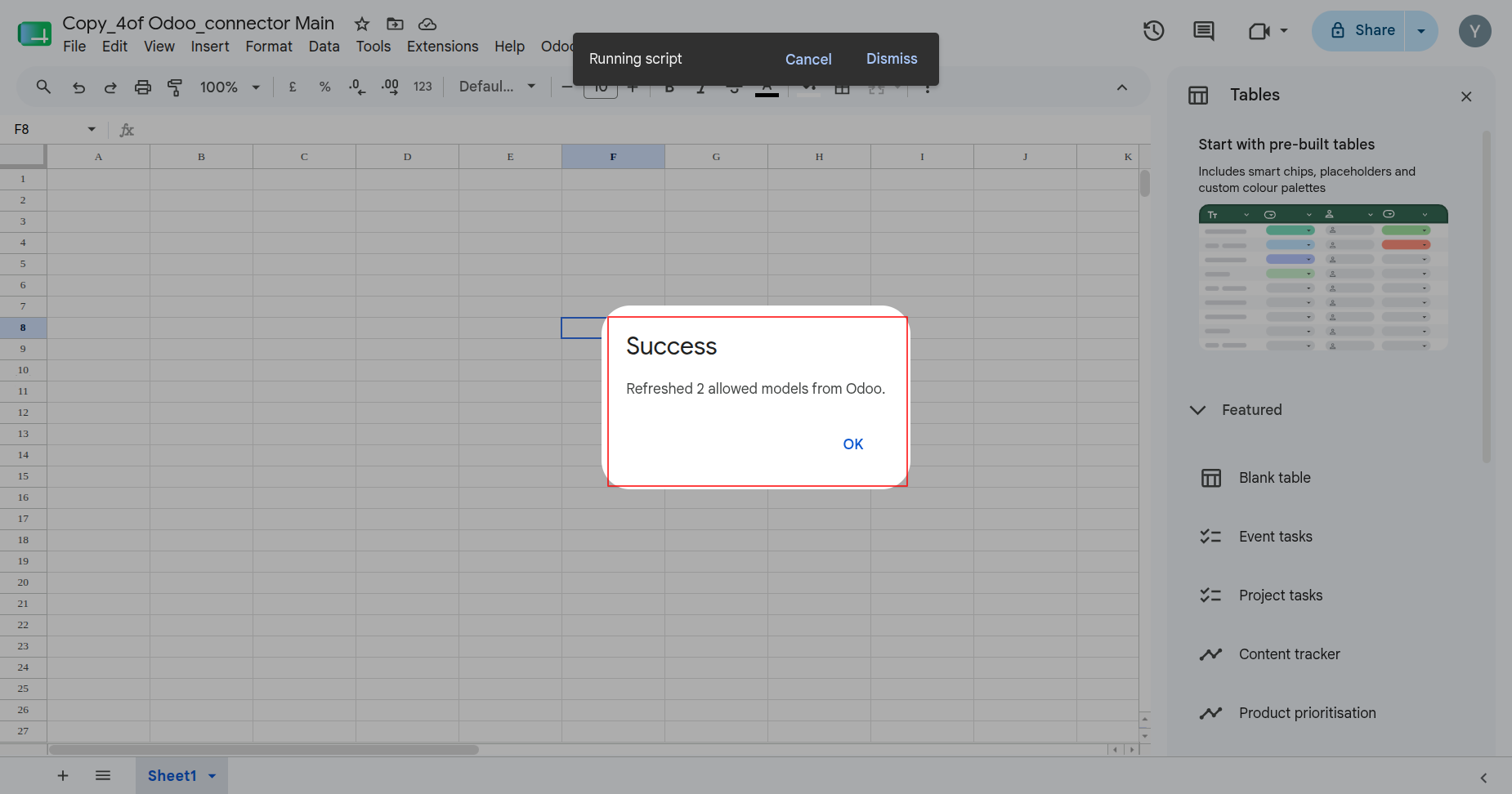Open the Y account avatar
1512x794 pixels.
1474,31
